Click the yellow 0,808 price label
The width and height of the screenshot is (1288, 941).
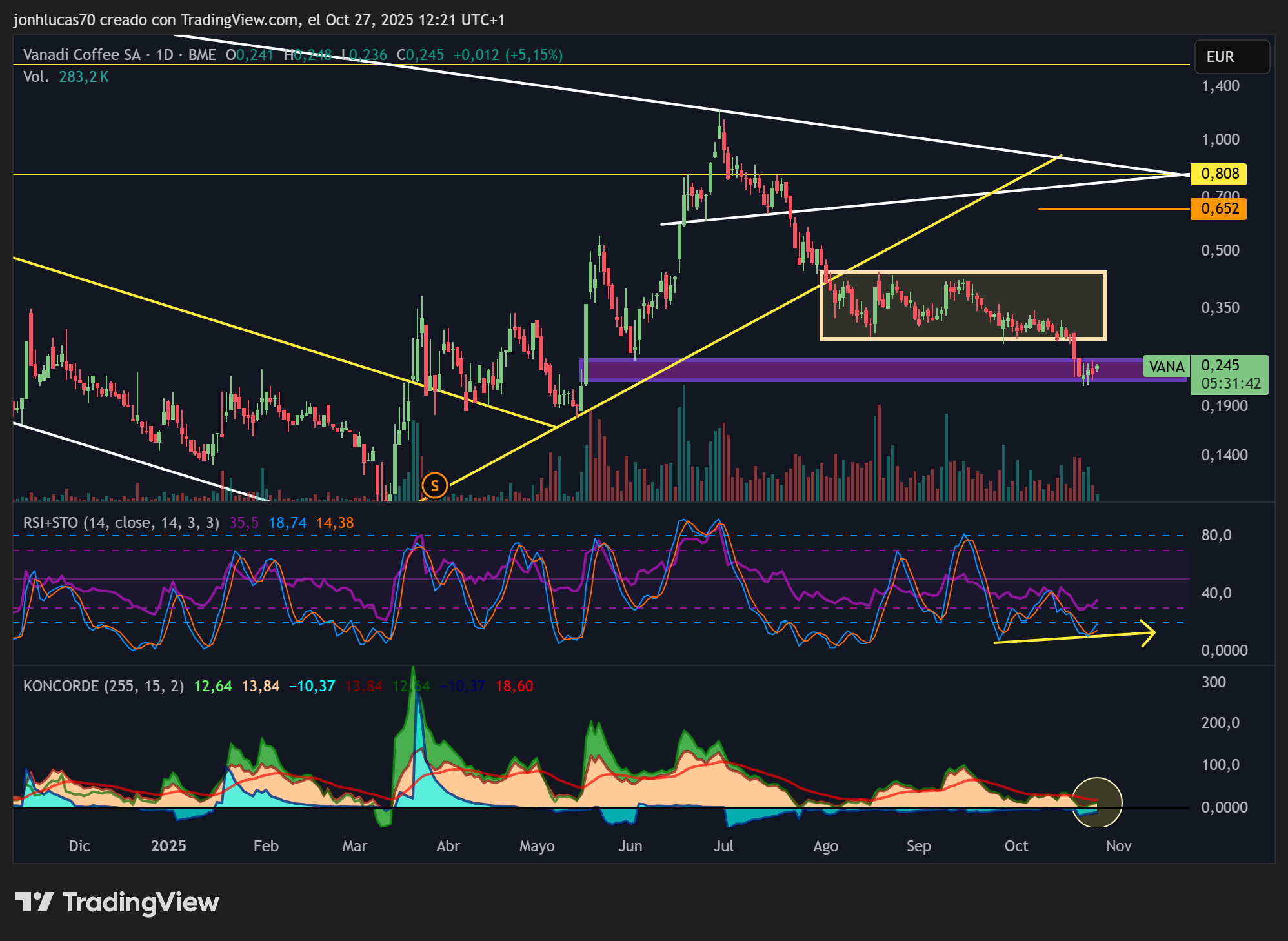[1219, 174]
